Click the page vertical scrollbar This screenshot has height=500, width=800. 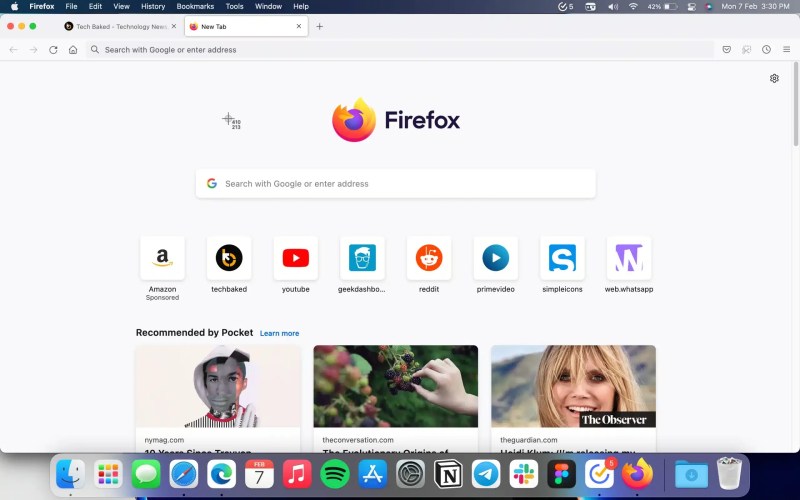(795, 104)
